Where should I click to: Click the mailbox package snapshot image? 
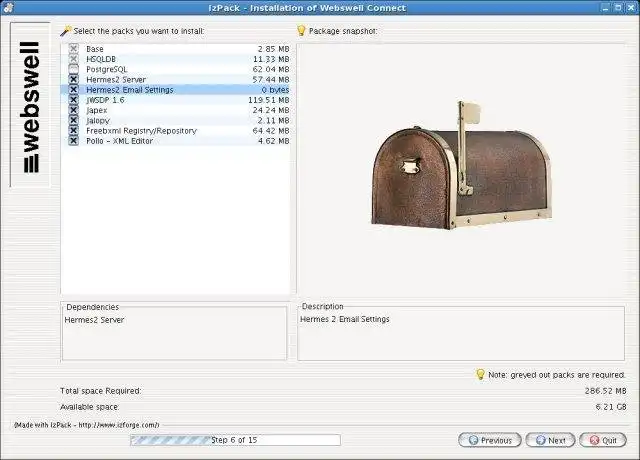pos(462,165)
